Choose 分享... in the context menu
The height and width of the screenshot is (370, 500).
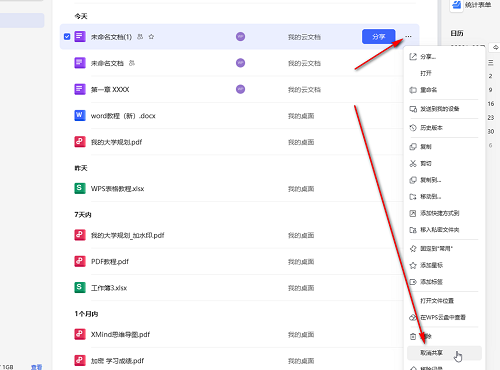444,57
